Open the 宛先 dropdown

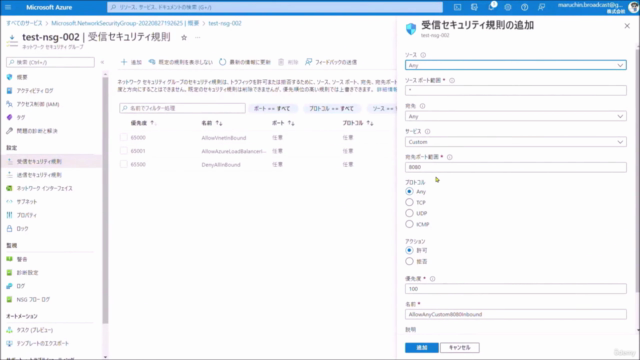(516, 116)
